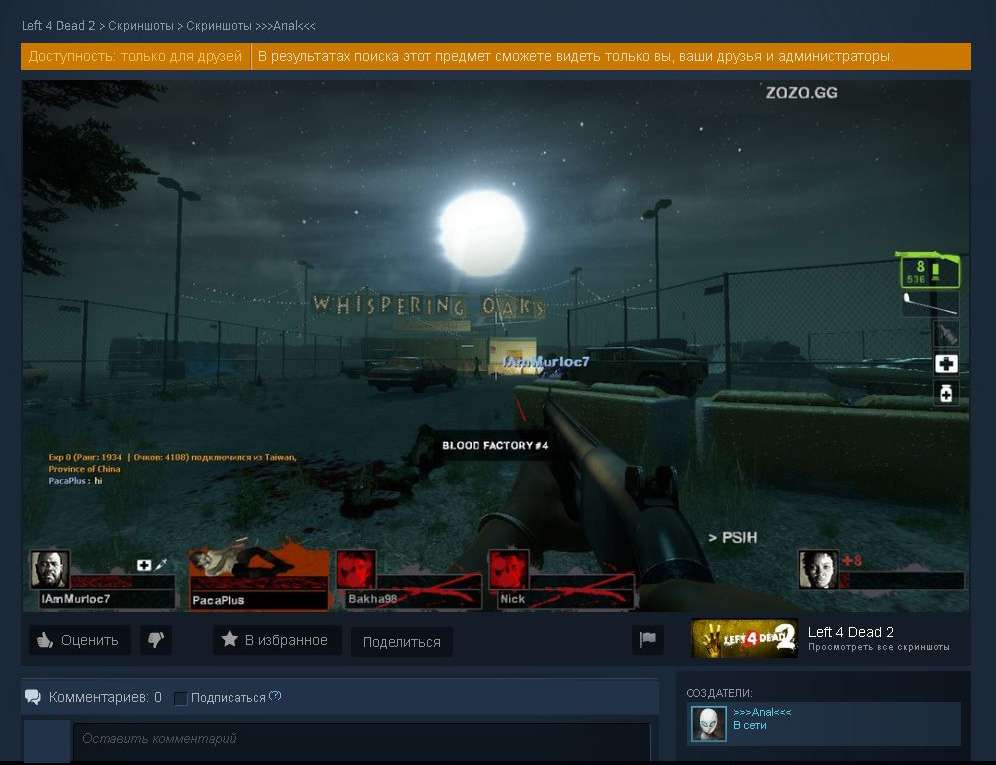Click the Whispering Oaks screenshot image
This screenshot has height=765, width=996.
pyautogui.click(x=495, y=345)
